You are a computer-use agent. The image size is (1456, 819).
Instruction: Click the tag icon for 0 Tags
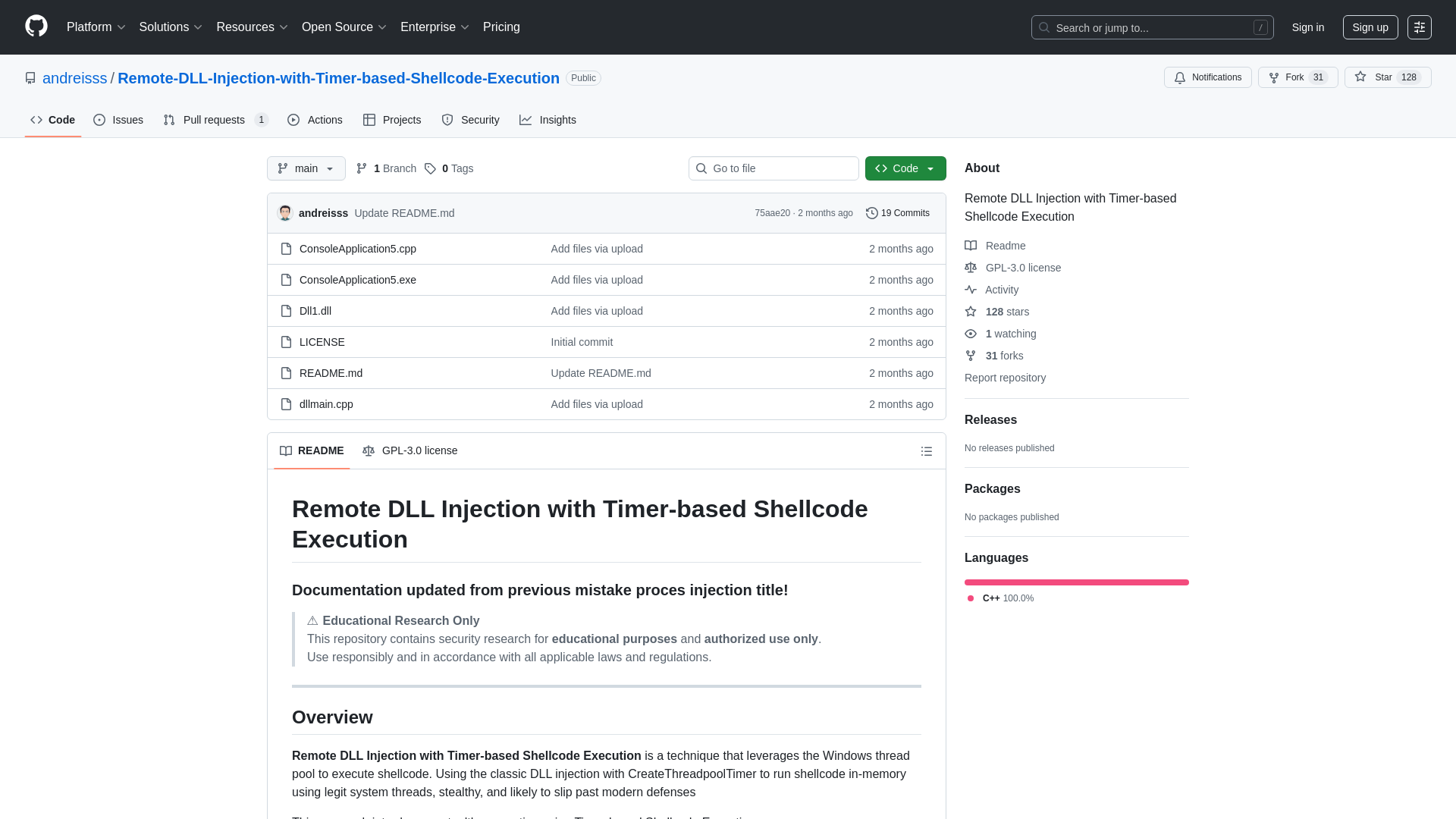[x=430, y=168]
